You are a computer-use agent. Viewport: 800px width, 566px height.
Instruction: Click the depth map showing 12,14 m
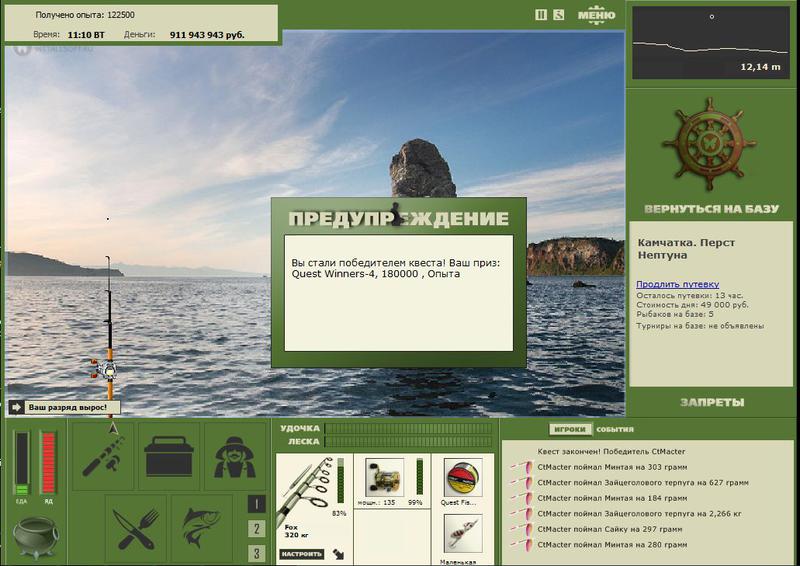point(711,42)
